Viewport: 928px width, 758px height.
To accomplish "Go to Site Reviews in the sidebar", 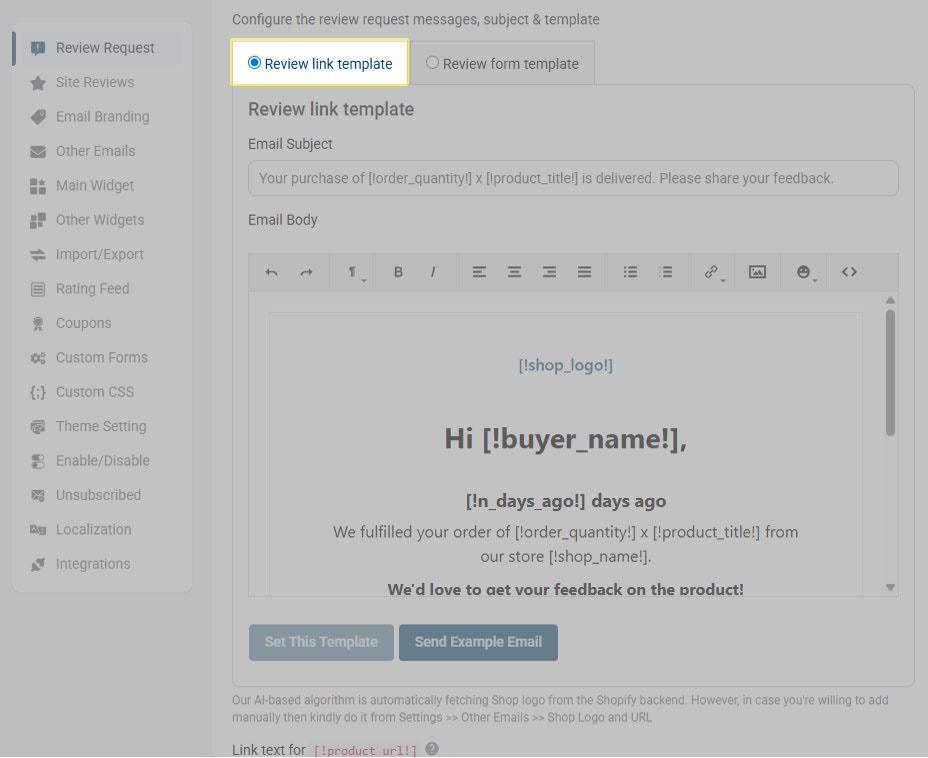I will 96,82.
